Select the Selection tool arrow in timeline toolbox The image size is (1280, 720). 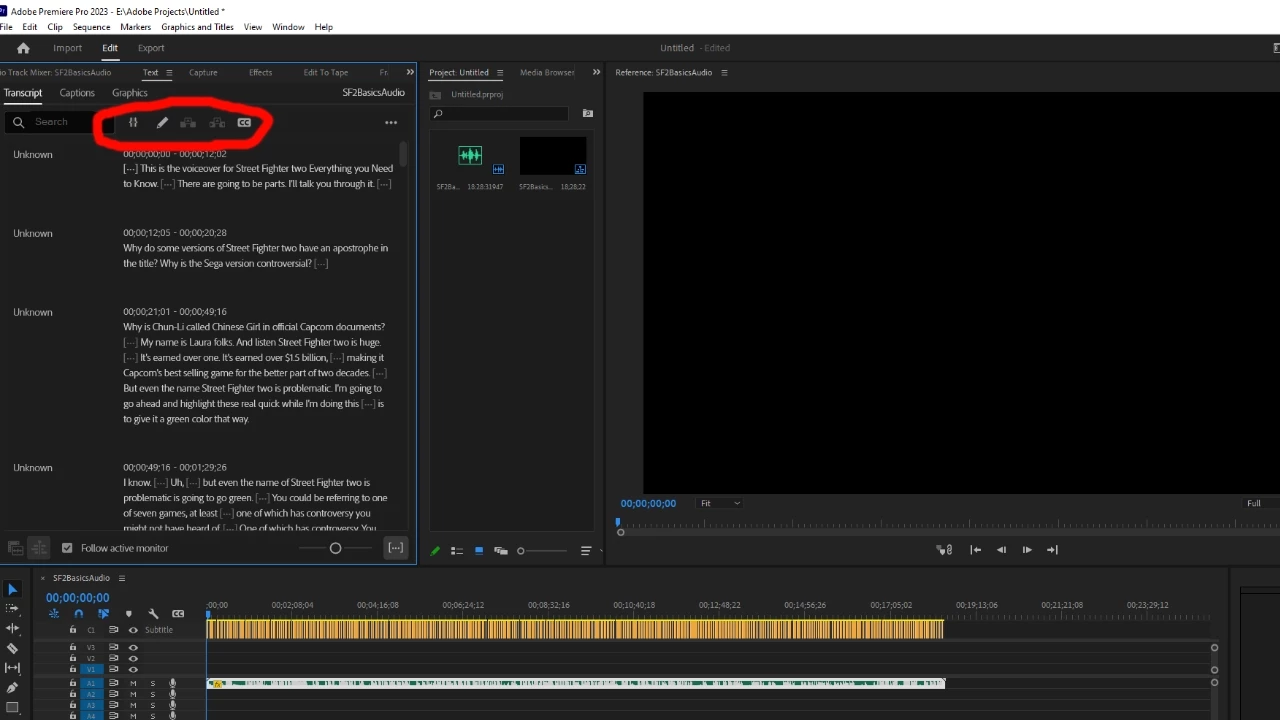tap(12, 590)
